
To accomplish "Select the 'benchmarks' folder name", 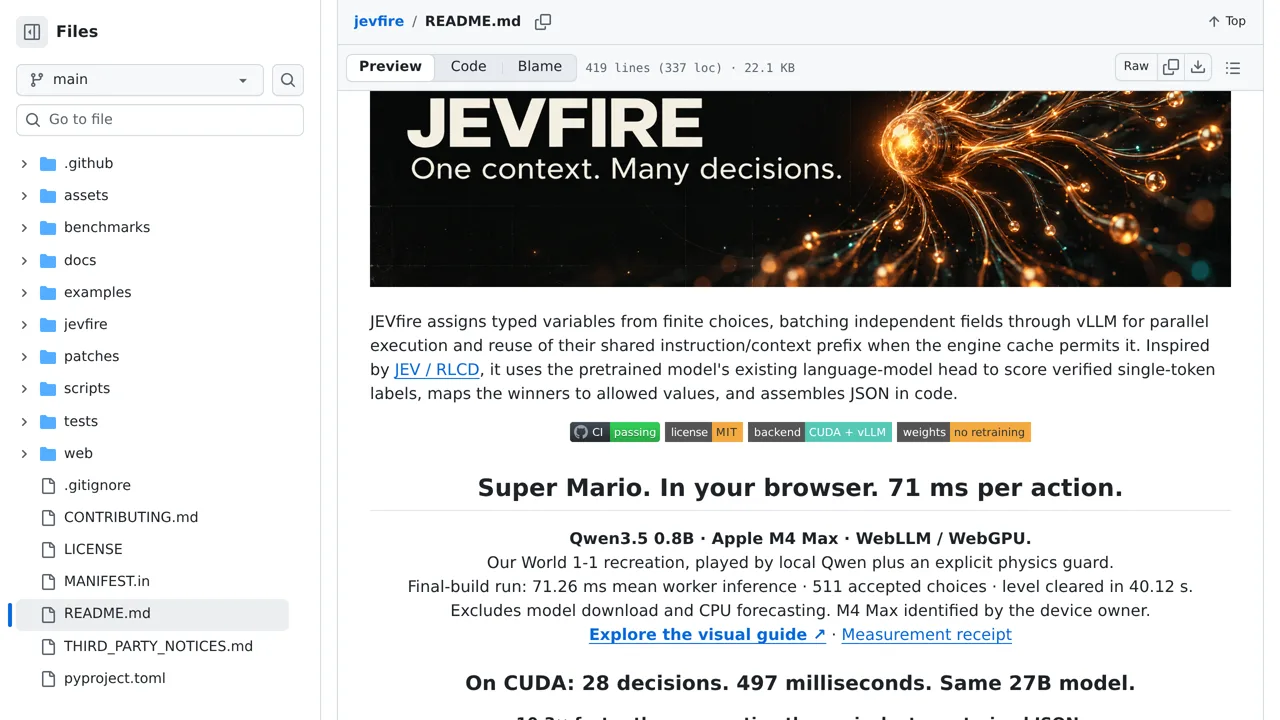I will pyautogui.click(x=107, y=227).
